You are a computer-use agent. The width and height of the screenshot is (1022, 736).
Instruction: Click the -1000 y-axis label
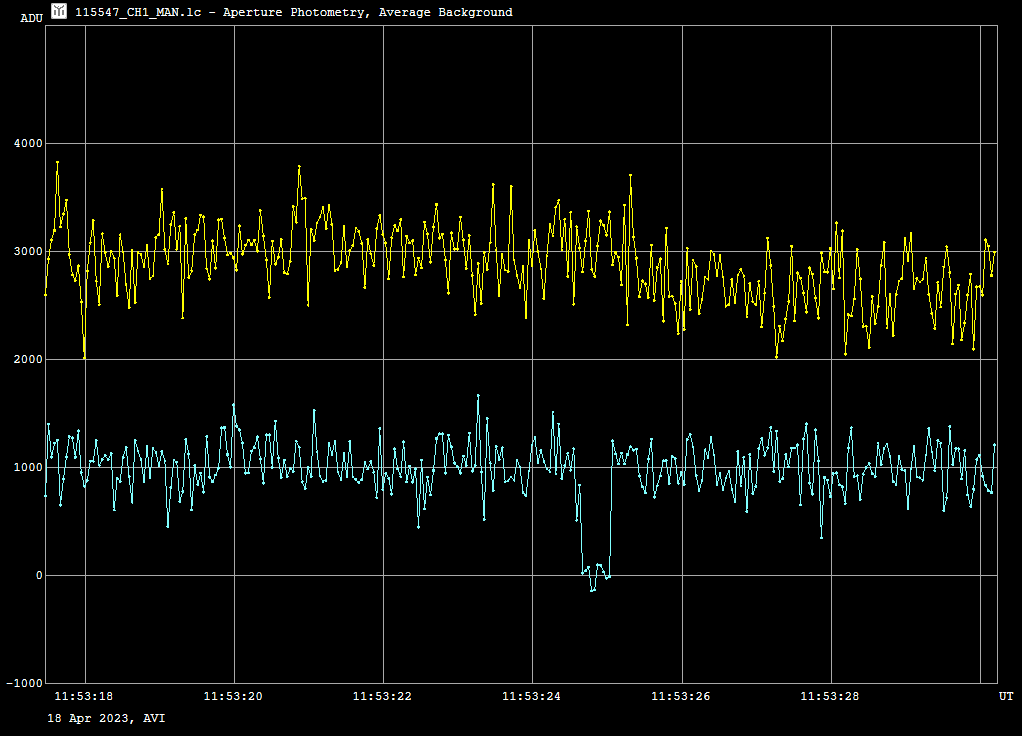tap(25, 683)
